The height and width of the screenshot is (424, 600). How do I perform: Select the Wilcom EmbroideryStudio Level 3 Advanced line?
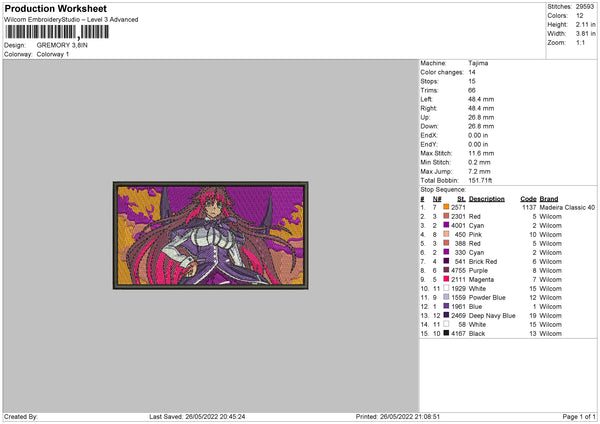(71, 20)
